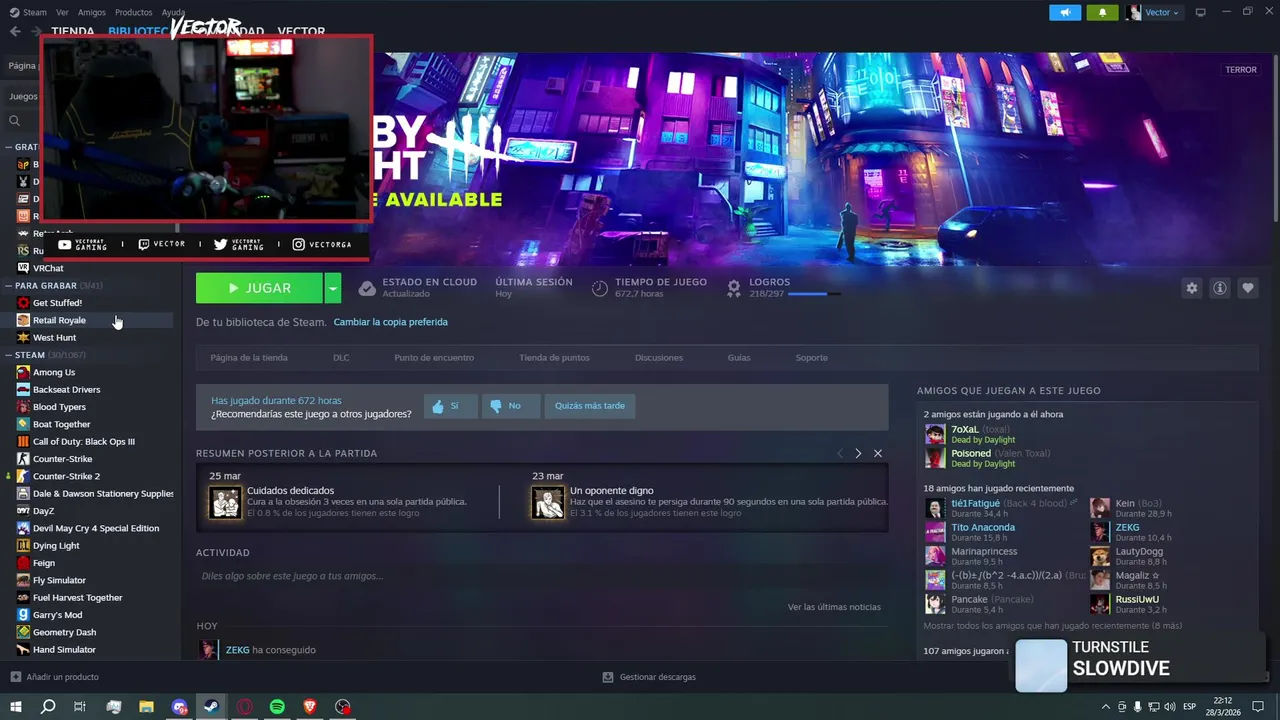This screenshot has width=1280, height=720.
Task: Open Gestionar descargas
Action: point(649,677)
